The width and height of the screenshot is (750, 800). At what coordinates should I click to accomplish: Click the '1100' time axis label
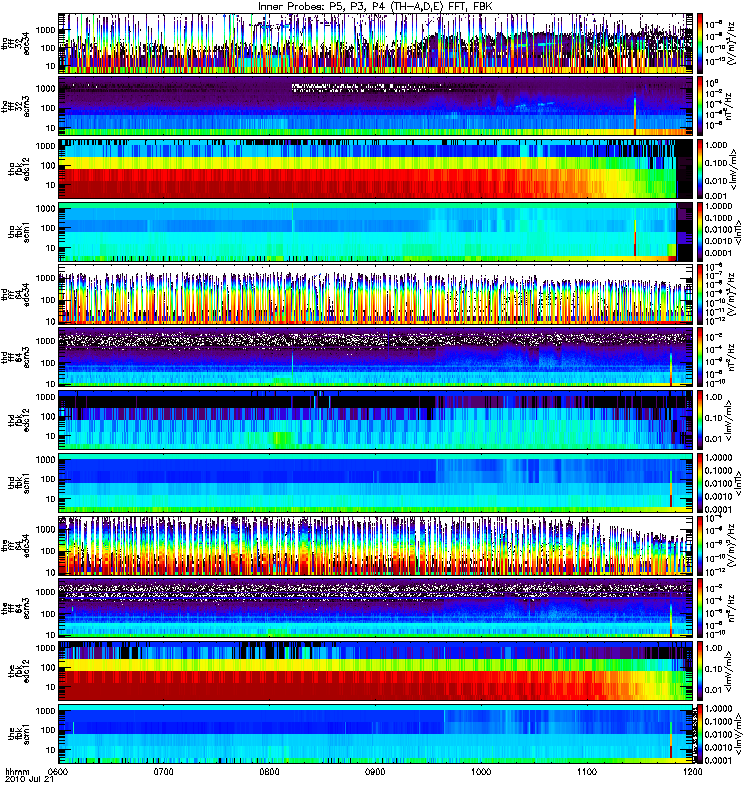pyautogui.click(x=587, y=771)
